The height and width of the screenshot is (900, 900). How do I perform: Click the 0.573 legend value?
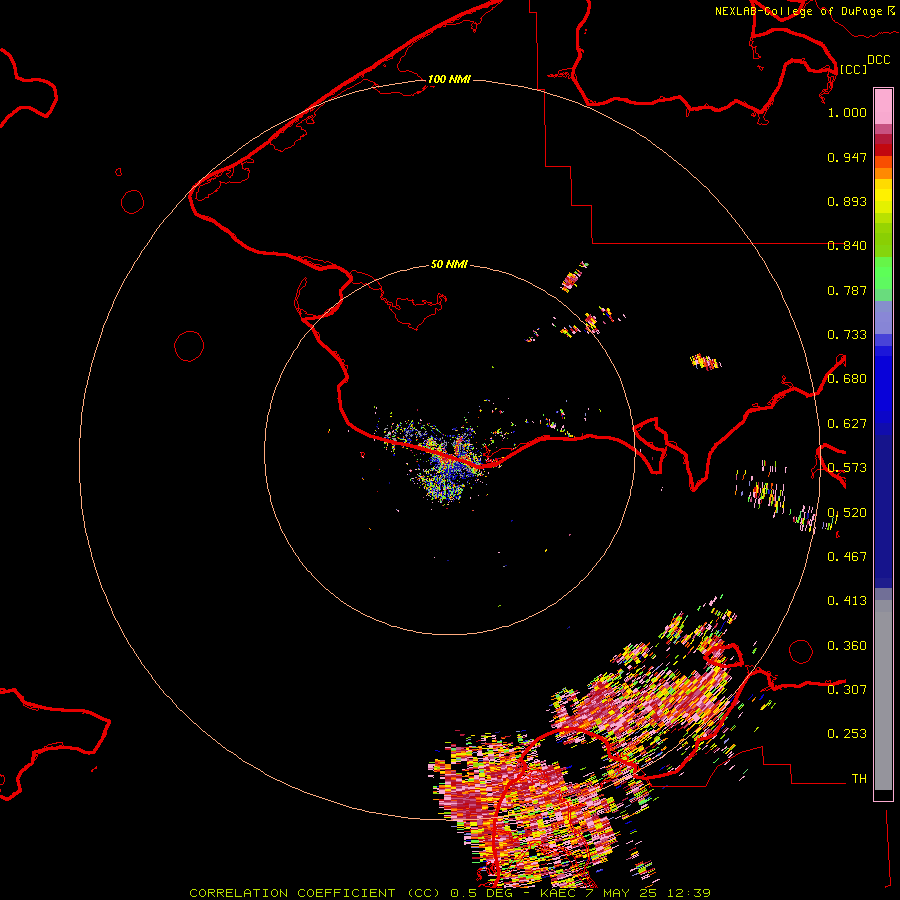pos(847,468)
